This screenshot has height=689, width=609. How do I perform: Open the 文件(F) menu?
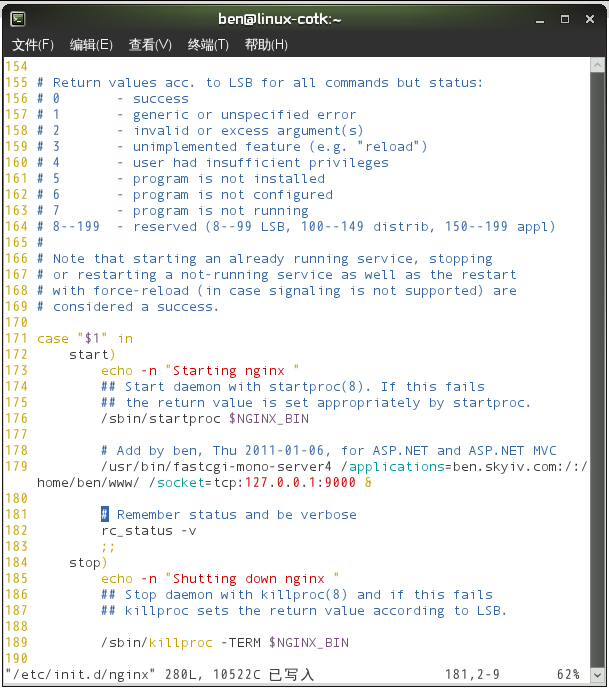click(x=33, y=45)
